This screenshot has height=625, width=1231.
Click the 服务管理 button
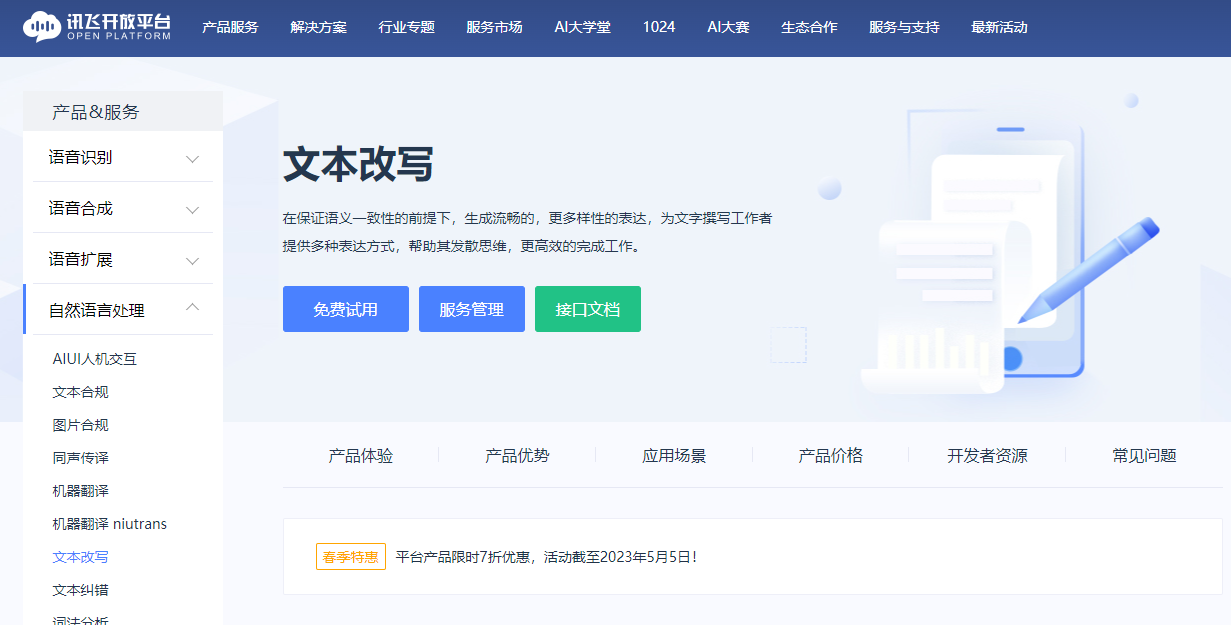point(472,309)
